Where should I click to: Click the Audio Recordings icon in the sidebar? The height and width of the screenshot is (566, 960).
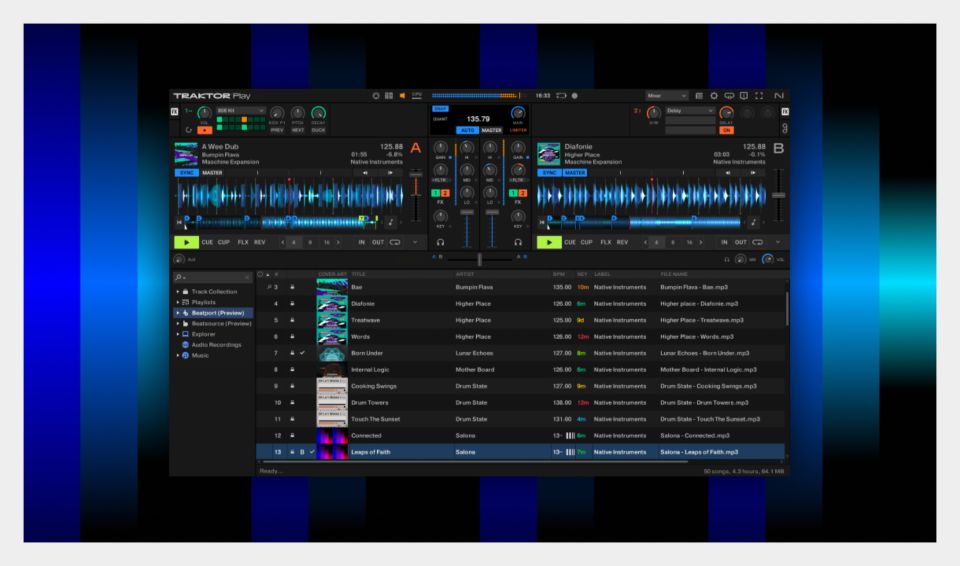coord(186,345)
